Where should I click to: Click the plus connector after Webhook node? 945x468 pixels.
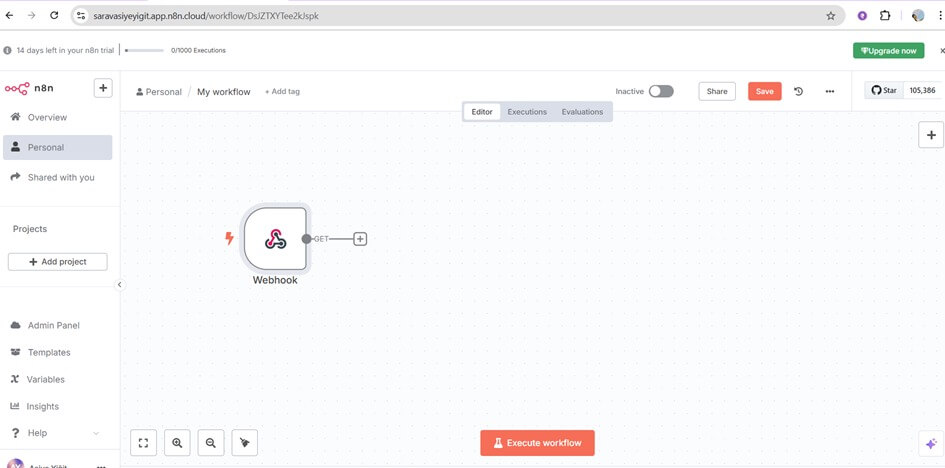[x=360, y=239]
